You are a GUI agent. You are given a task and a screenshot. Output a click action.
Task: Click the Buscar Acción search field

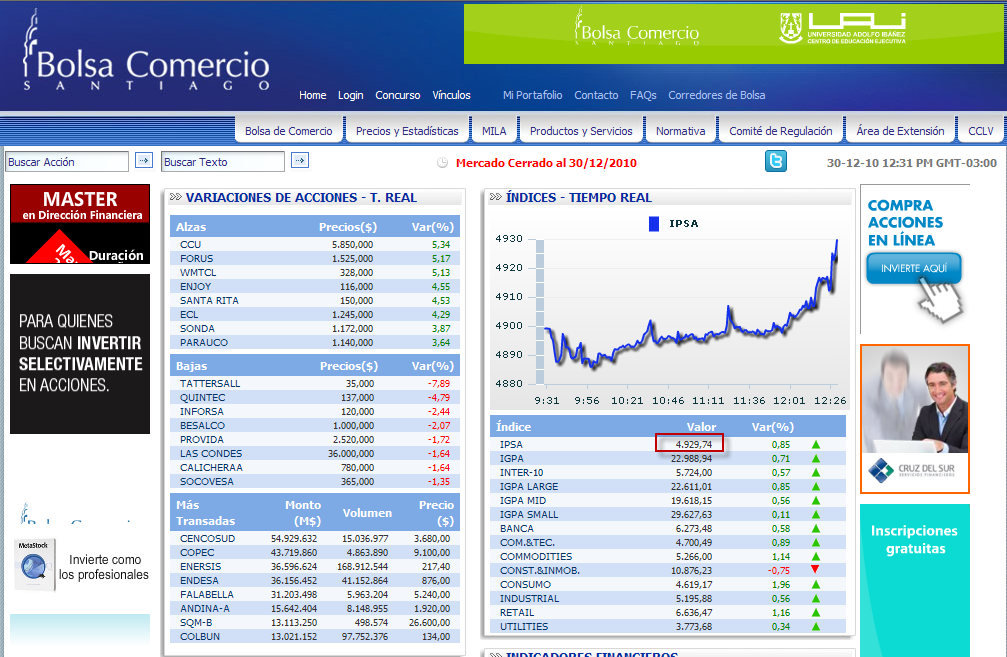[67, 162]
